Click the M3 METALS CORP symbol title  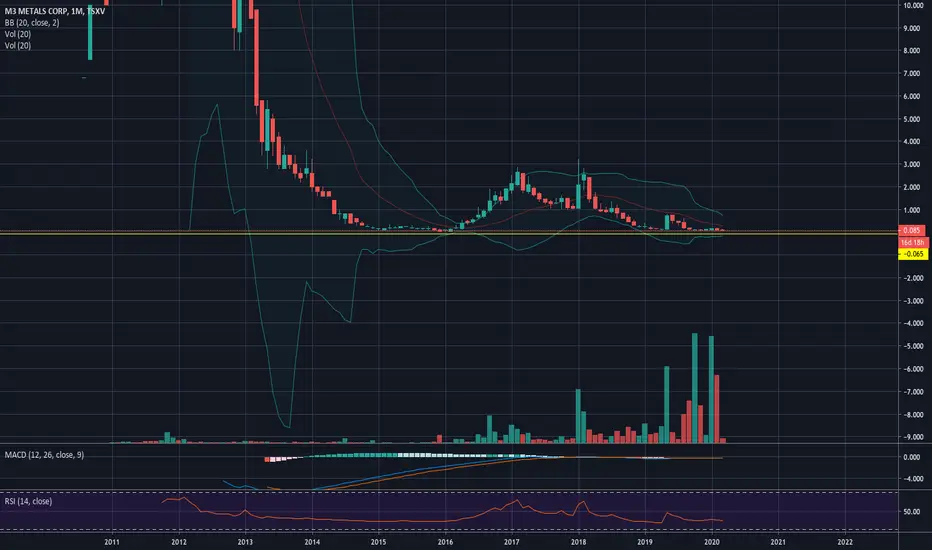tap(55, 11)
